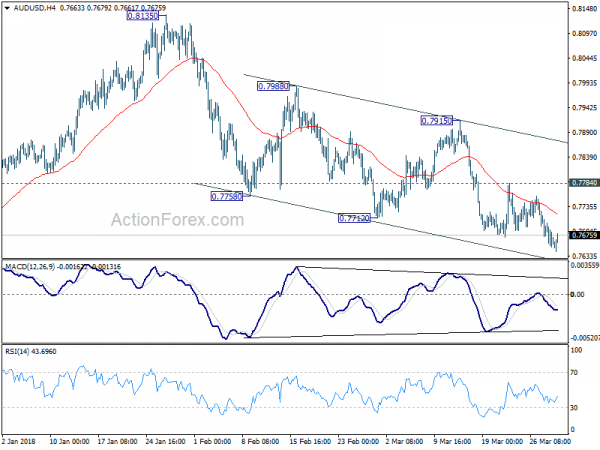This screenshot has width=600, height=450.
Task: Click the RSI(14) 43.6960 indicator label
Action: coord(31,351)
